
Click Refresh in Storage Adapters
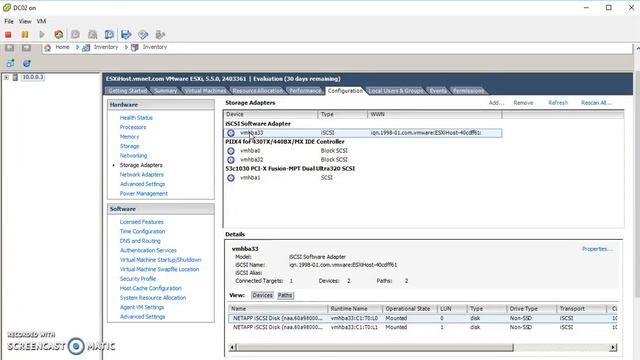coord(558,103)
